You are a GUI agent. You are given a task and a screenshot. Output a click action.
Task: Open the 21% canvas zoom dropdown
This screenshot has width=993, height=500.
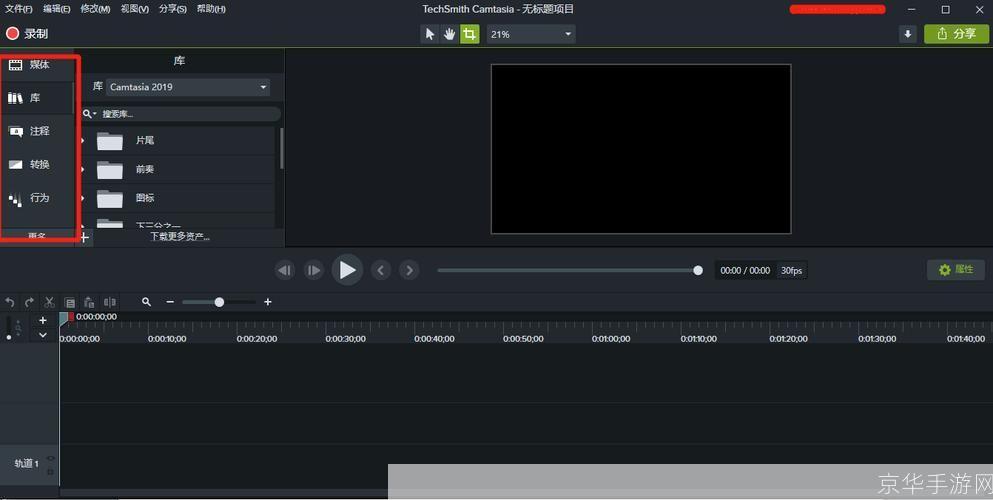(x=531, y=34)
